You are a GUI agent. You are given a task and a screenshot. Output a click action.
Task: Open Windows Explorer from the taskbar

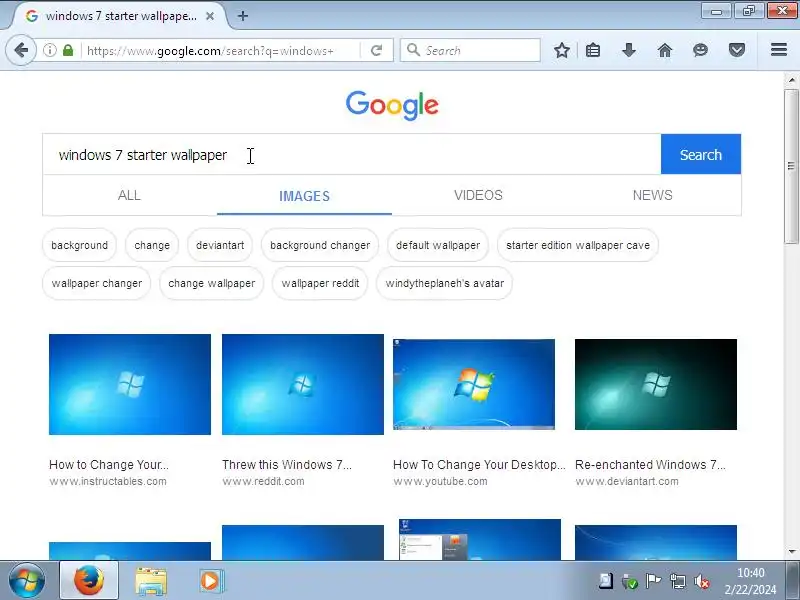pyautogui.click(x=151, y=581)
